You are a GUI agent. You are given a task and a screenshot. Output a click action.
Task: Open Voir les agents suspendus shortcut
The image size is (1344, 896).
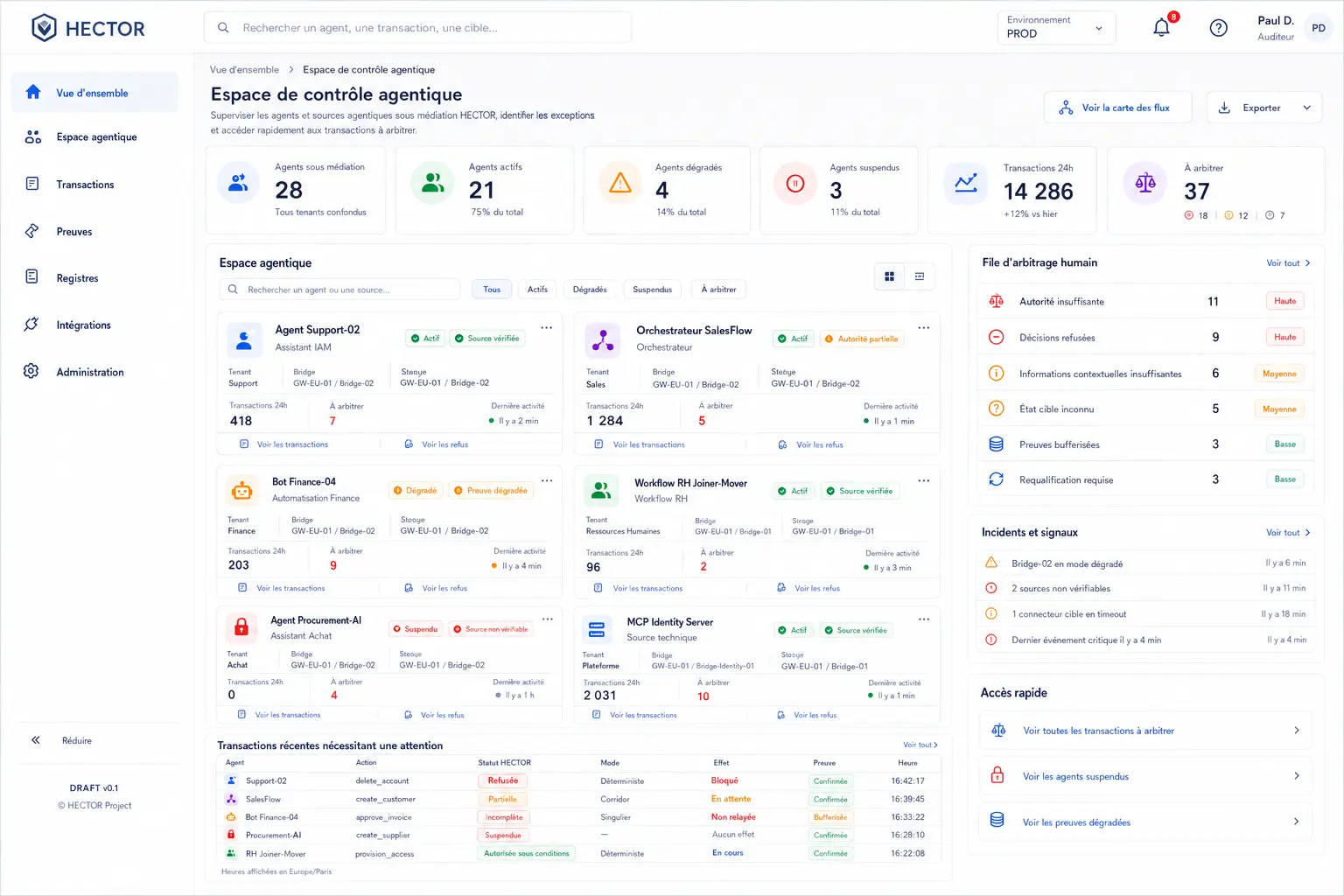1144,776
